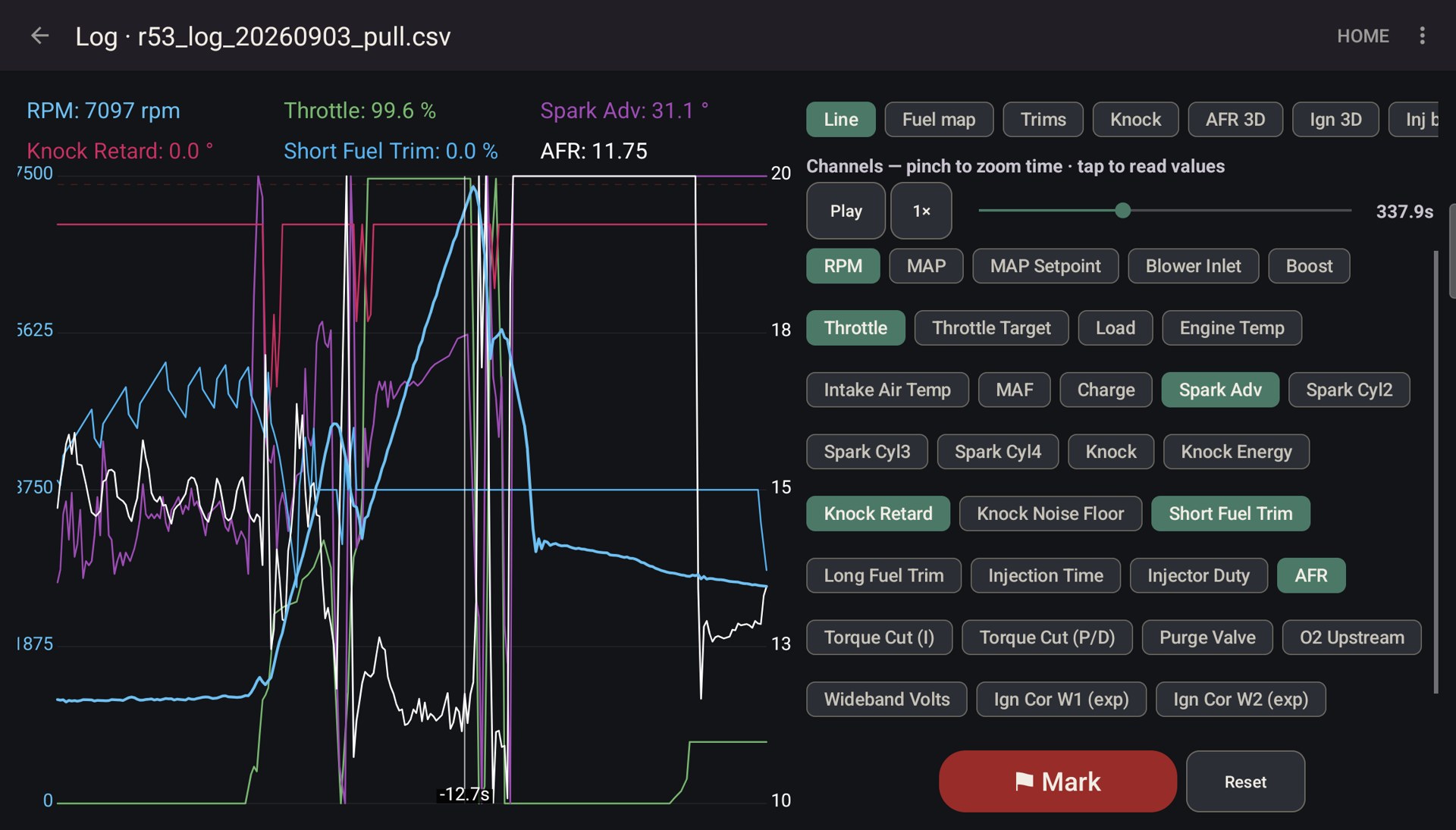The image size is (1456, 830).
Task: Switch to the Fuel map tab
Action: (939, 120)
